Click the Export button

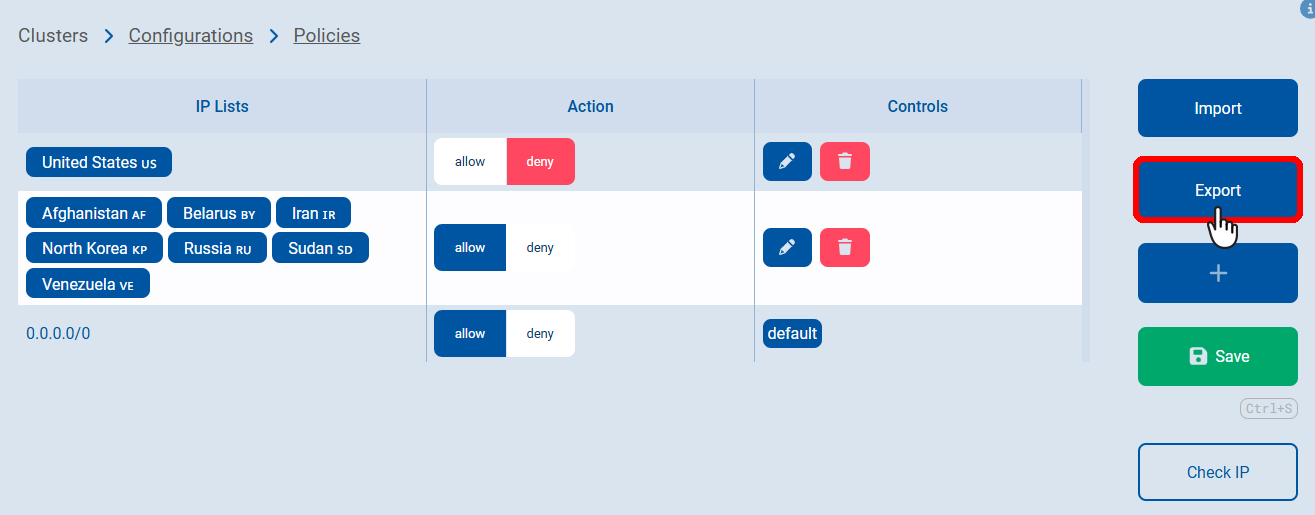click(x=1218, y=190)
